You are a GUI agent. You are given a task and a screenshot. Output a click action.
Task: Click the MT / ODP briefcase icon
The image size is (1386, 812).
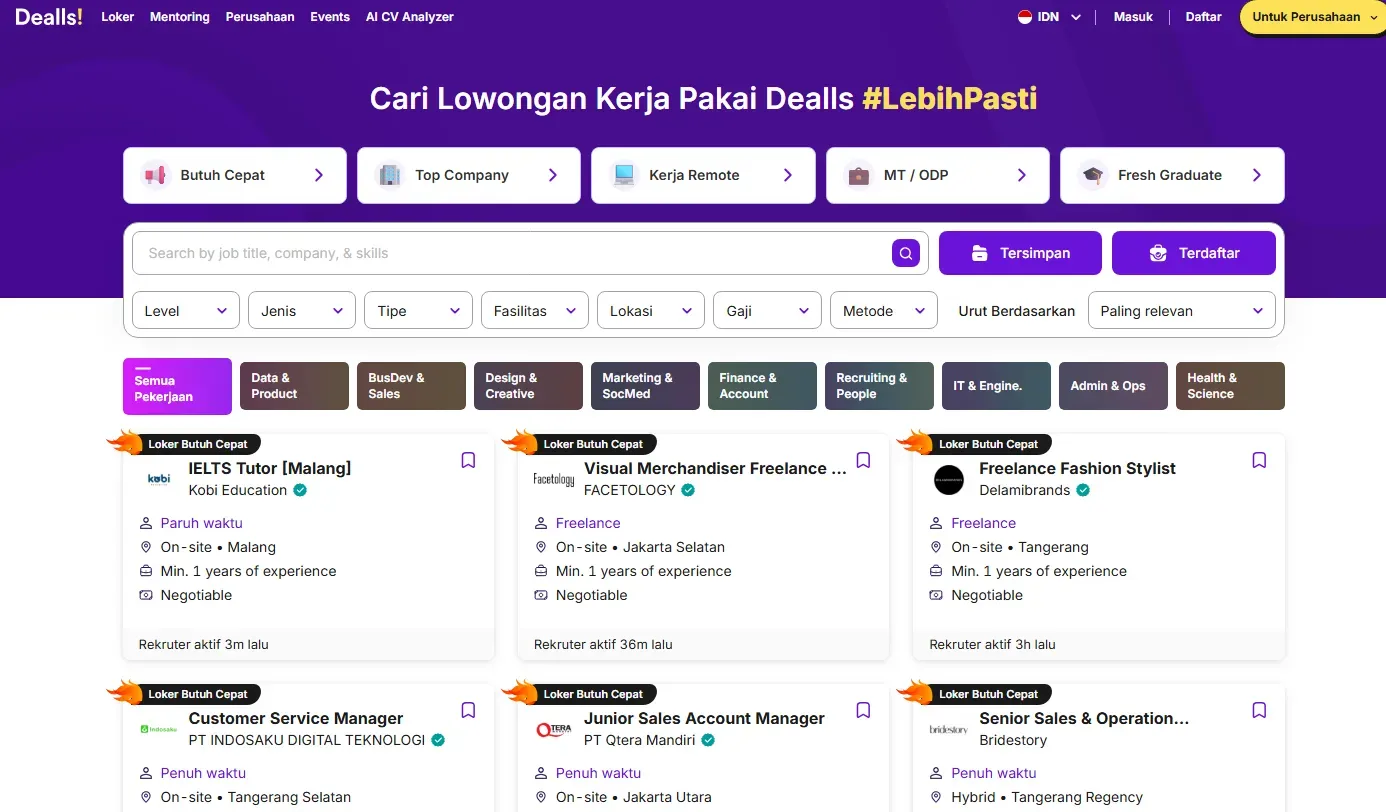(858, 175)
